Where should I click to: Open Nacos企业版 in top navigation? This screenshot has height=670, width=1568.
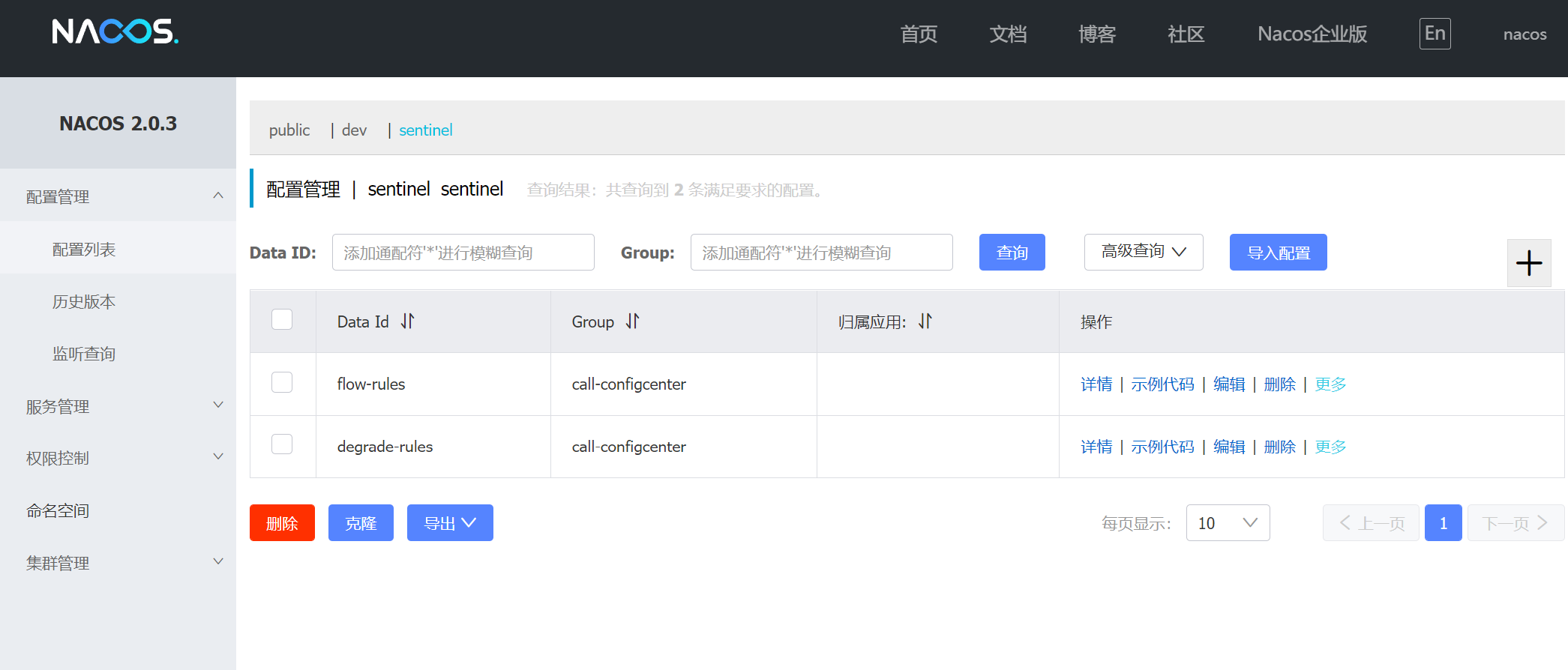1312,34
